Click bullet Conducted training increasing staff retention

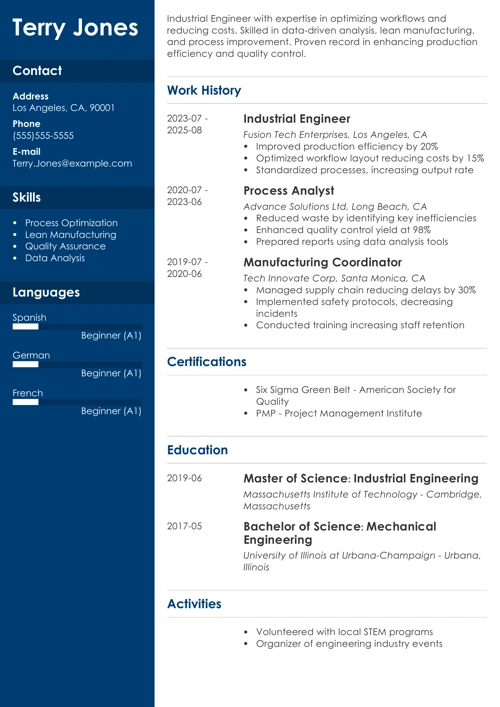[360, 325]
